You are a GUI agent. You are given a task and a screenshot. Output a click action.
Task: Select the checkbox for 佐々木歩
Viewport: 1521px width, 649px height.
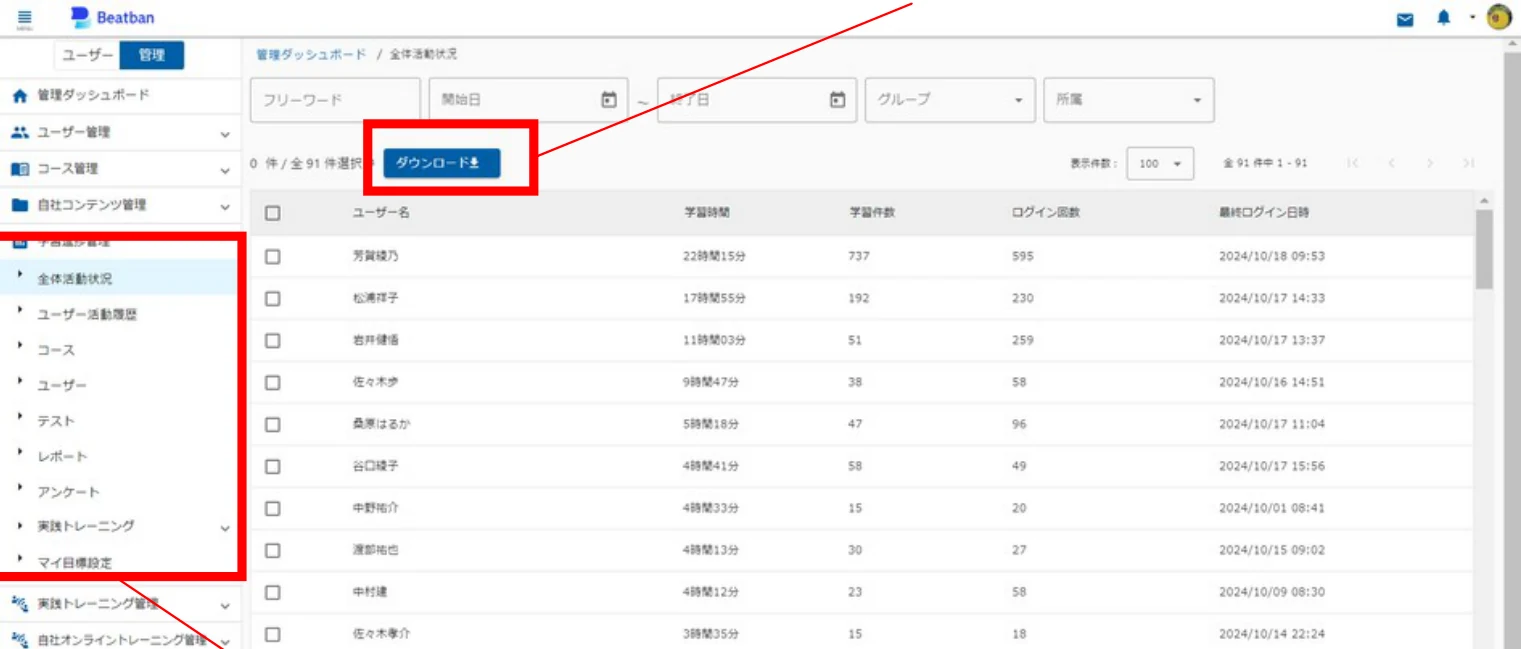coord(272,382)
